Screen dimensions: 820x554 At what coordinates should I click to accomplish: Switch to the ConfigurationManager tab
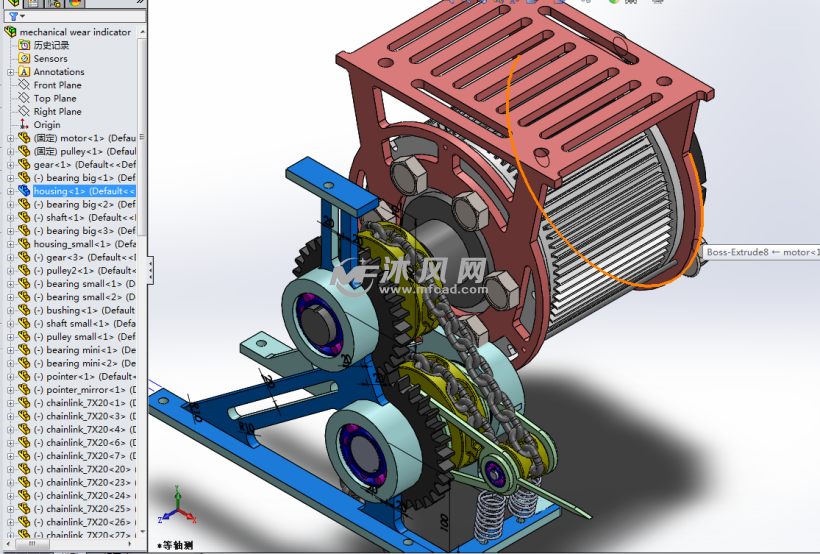pyautogui.click(x=54, y=3)
